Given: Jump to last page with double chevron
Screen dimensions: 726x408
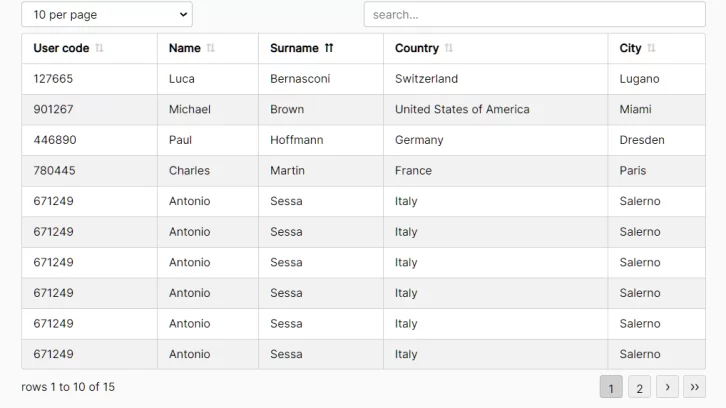Looking at the screenshot, I should click(694, 387).
